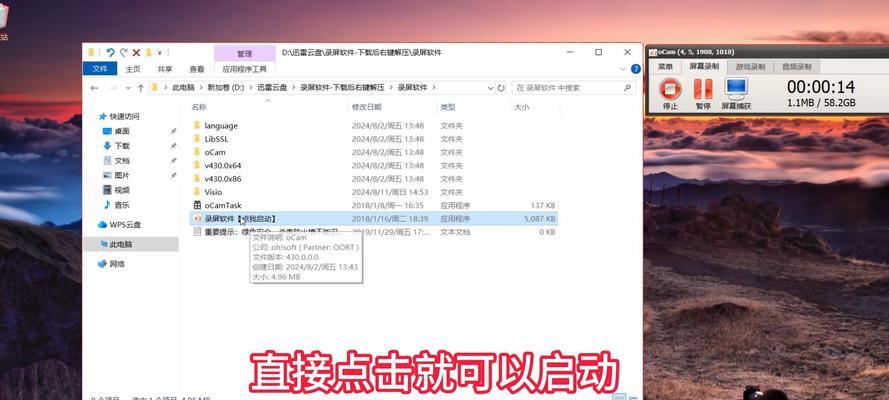Open the 应用程序工具 ribbon tab
Screen dimensions: 889x400
point(244,69)
